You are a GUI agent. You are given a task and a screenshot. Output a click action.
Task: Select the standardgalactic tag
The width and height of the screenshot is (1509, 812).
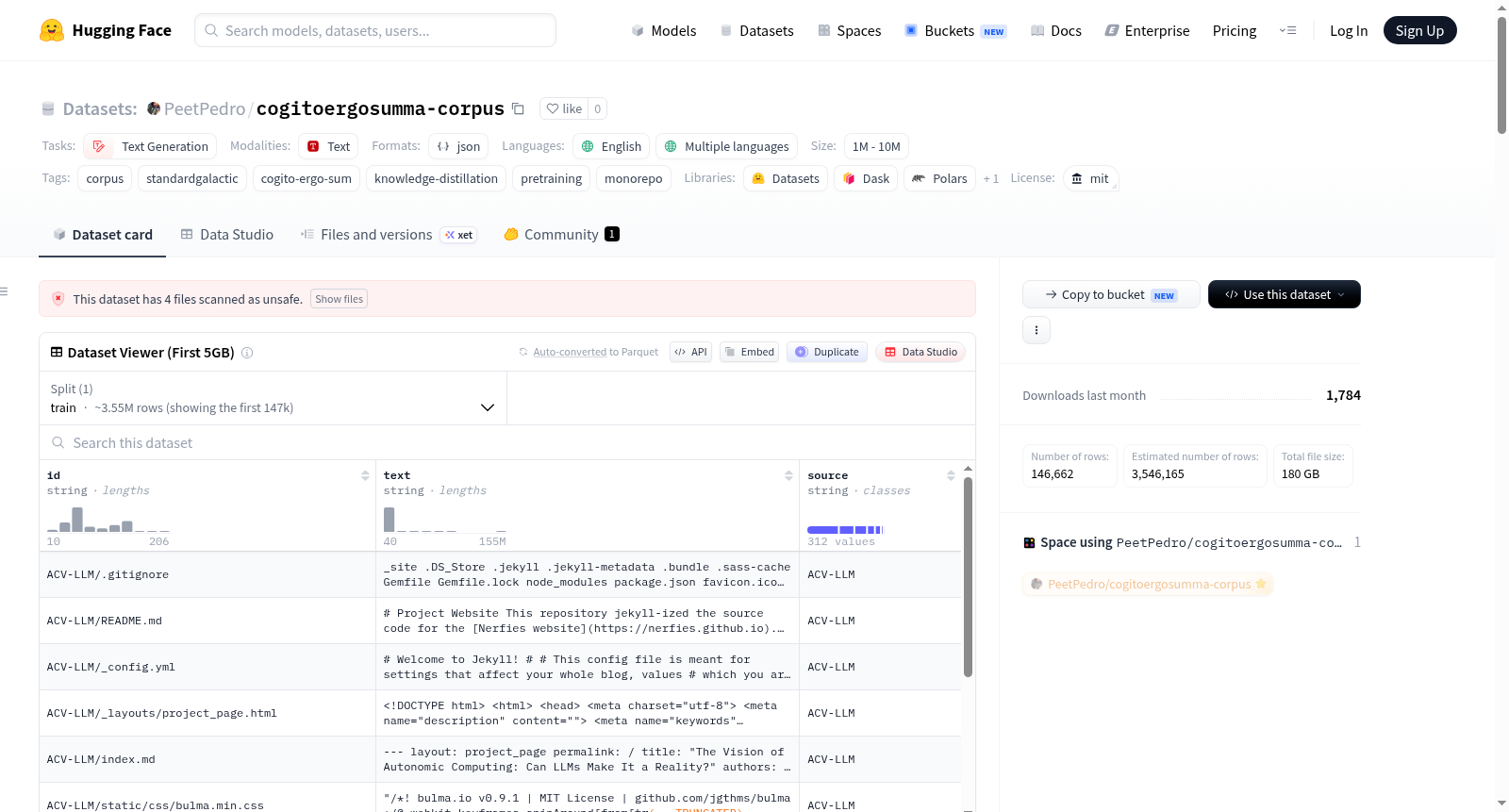192,178
